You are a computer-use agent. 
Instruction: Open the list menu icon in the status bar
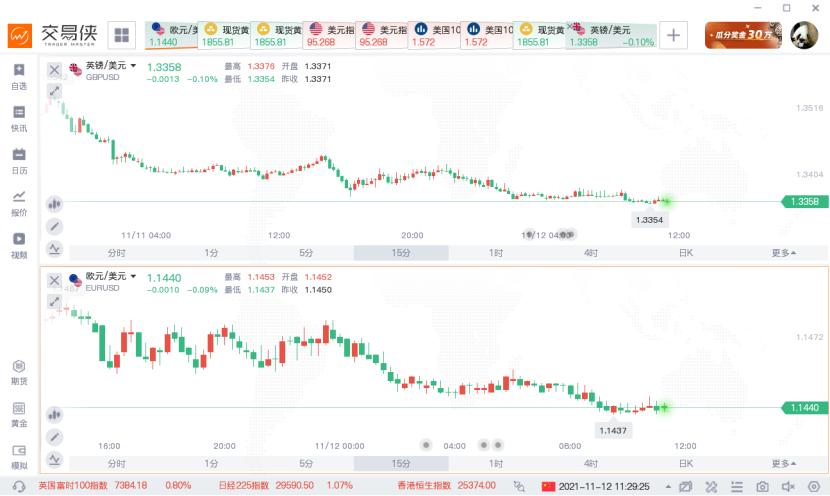[736, 486]
